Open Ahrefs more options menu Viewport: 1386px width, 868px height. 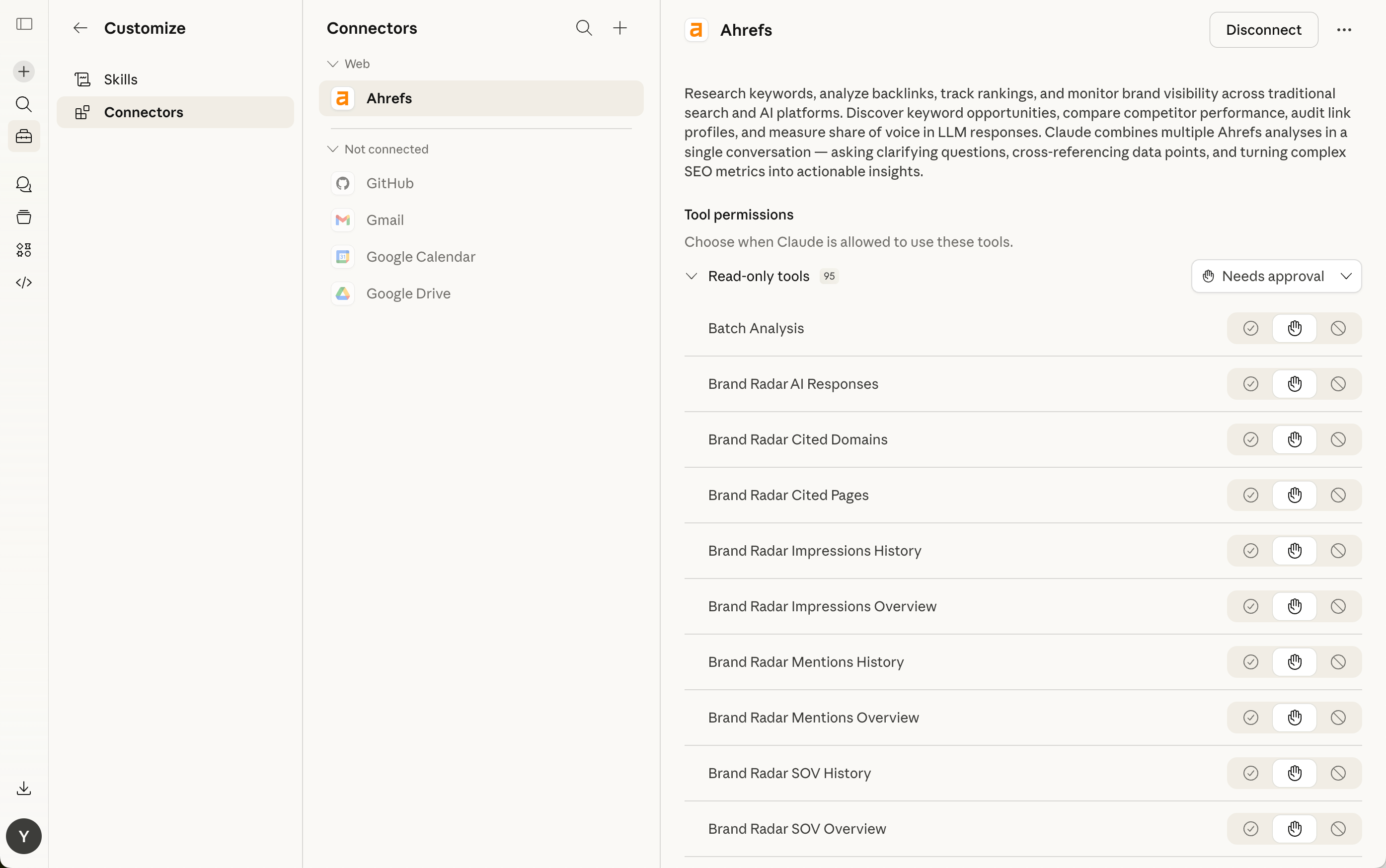(x=1343, y=30)
